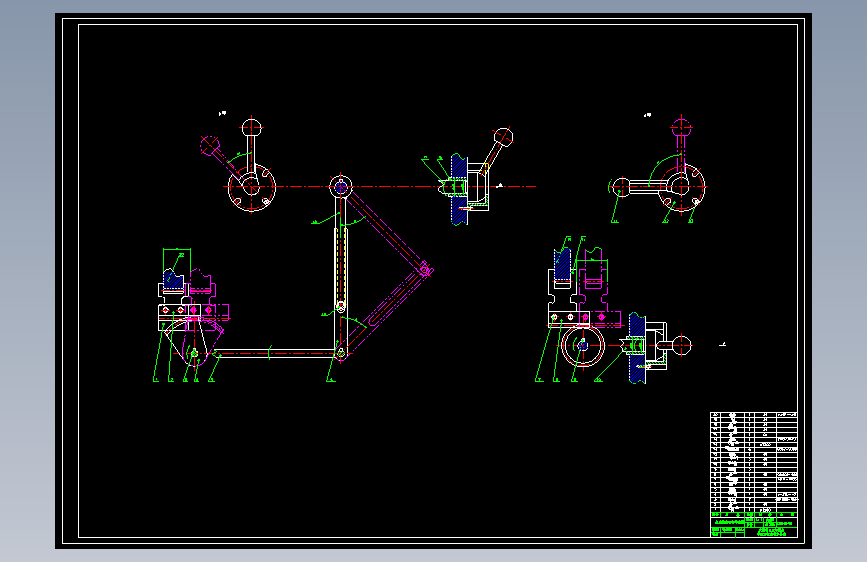This screenshot has height=562, width=867.
Task: Click the central upper pivot circle of the linkage
Action: pos(341,187)
